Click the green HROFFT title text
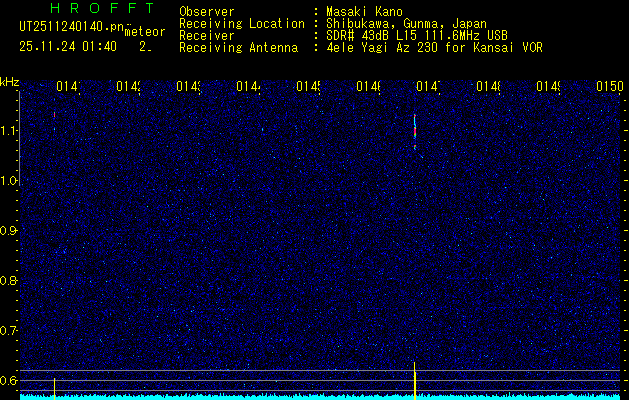The image size is (629, 400). click(102, 8)
